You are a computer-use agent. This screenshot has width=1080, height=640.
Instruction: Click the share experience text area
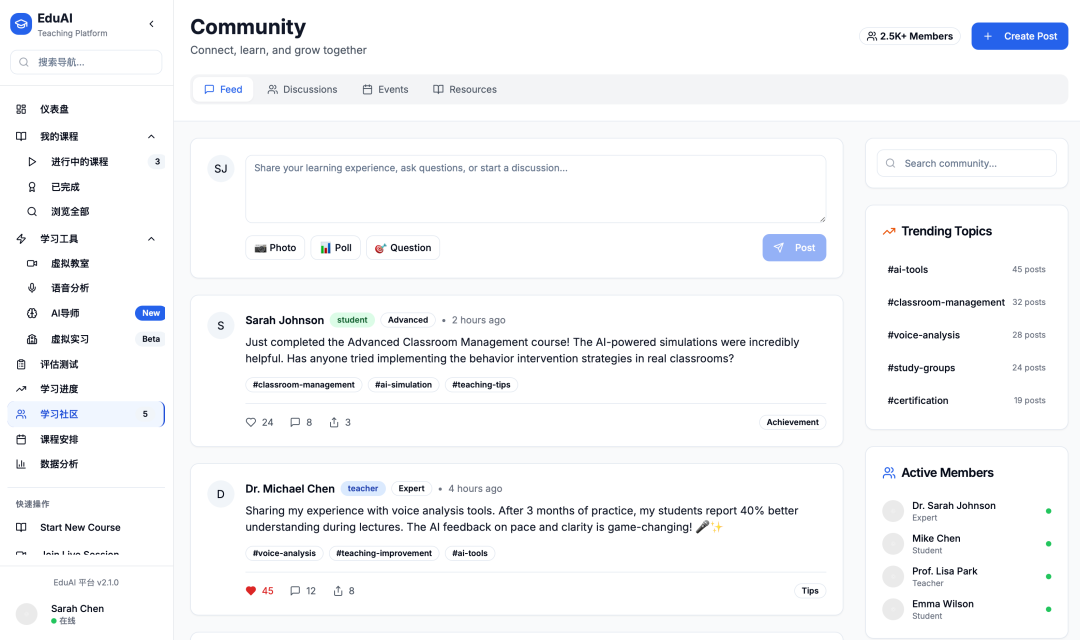pos(535,188)
